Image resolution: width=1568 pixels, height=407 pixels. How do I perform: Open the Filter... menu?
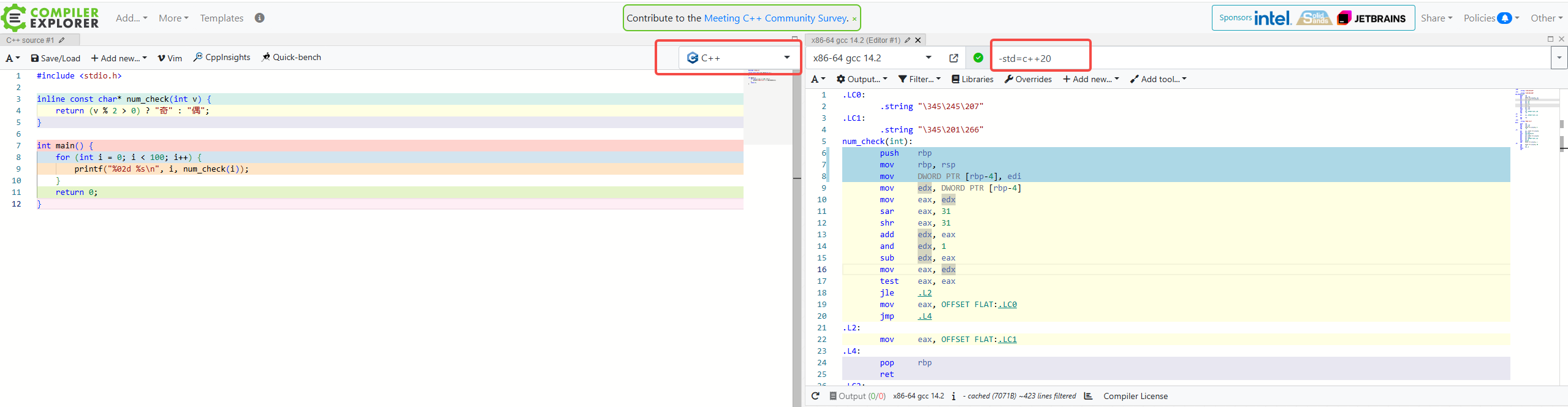pos(919,79)
